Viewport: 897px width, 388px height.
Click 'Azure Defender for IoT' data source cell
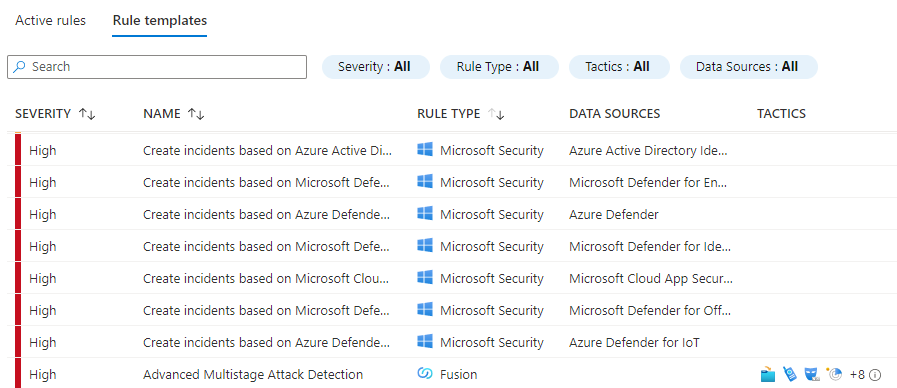tap(634, 343)
